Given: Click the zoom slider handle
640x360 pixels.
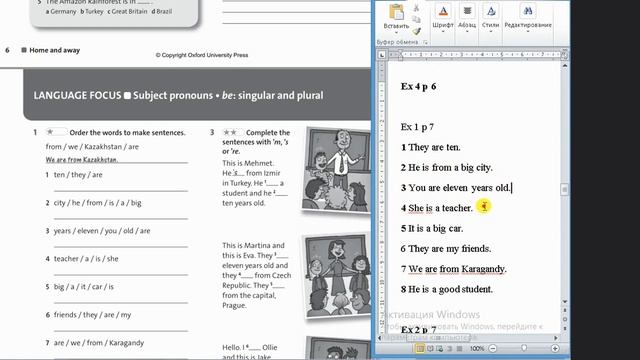Looking at the screenshot, I should 524,348.
